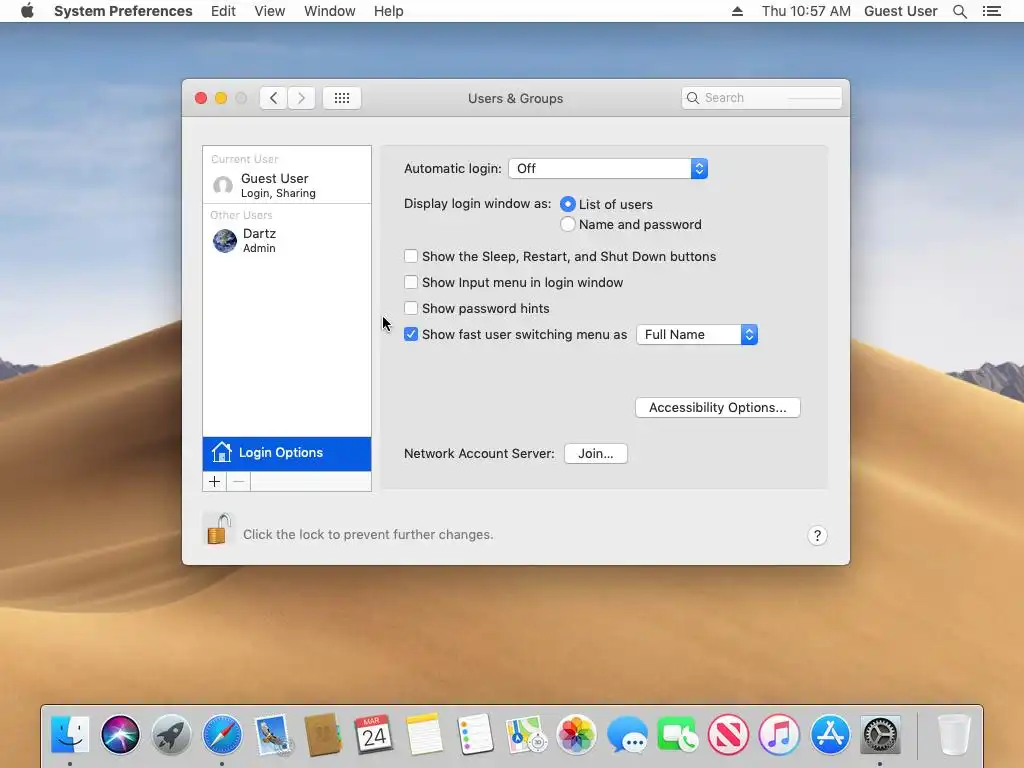Open System Preferences gear in dock
The width and height of the screenshot is (1024, 768).
coord(880,734)
